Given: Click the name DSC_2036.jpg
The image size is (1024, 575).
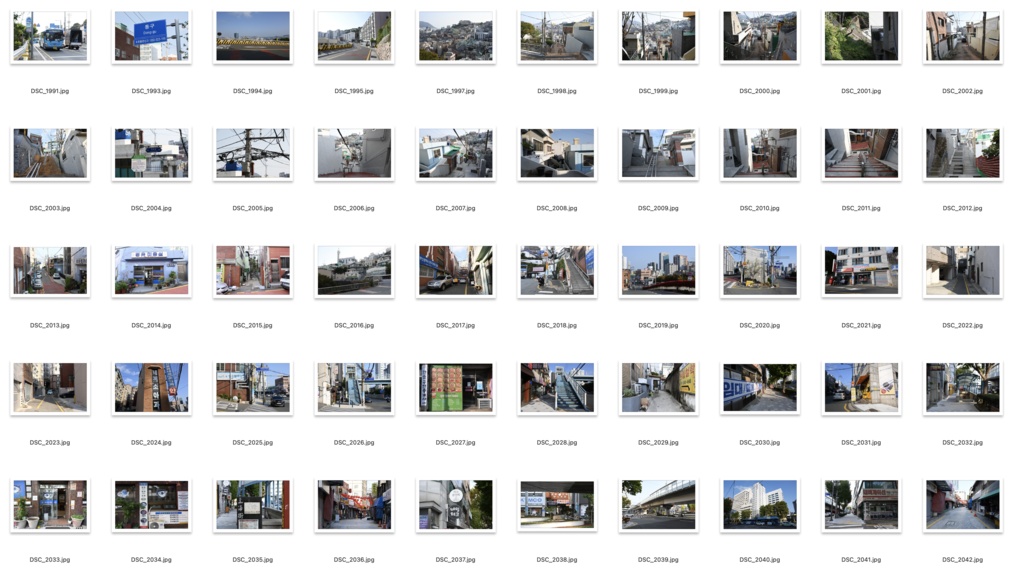Looking at the screenshot, I should [x=354, y=560].
